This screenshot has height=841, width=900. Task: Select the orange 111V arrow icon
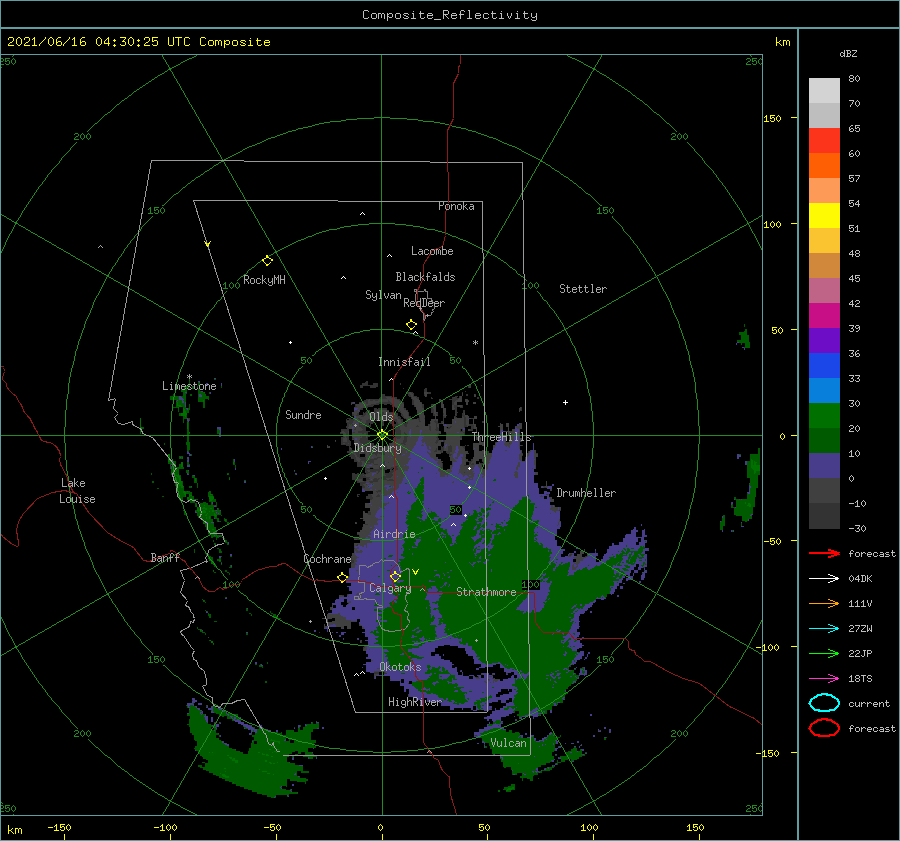(824, 603)
